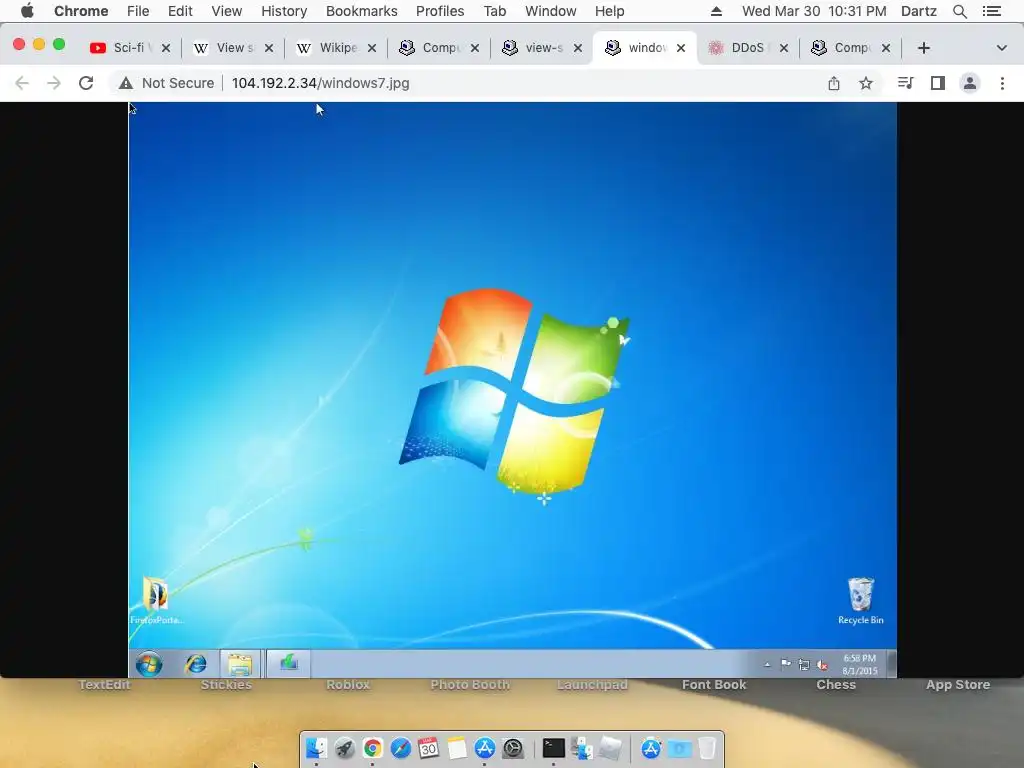Image resolution: width=1024 pixels, height=768 pixels.
Task: Click Internet Explorer icon in Windows 7 taskbar
Action: tap(195, 664)
